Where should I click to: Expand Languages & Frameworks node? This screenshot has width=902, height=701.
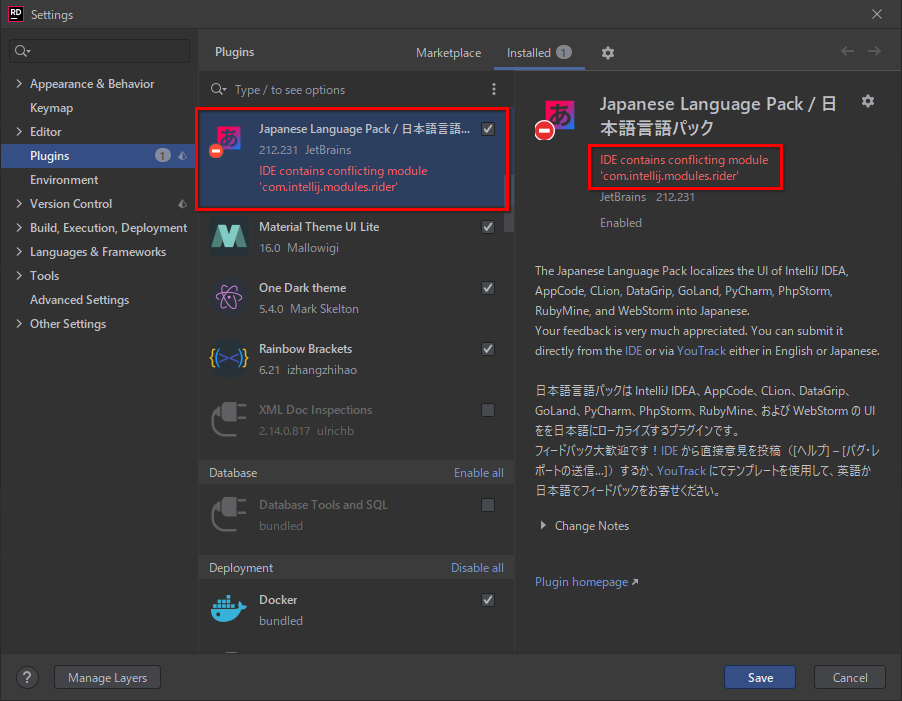[19, 252]
